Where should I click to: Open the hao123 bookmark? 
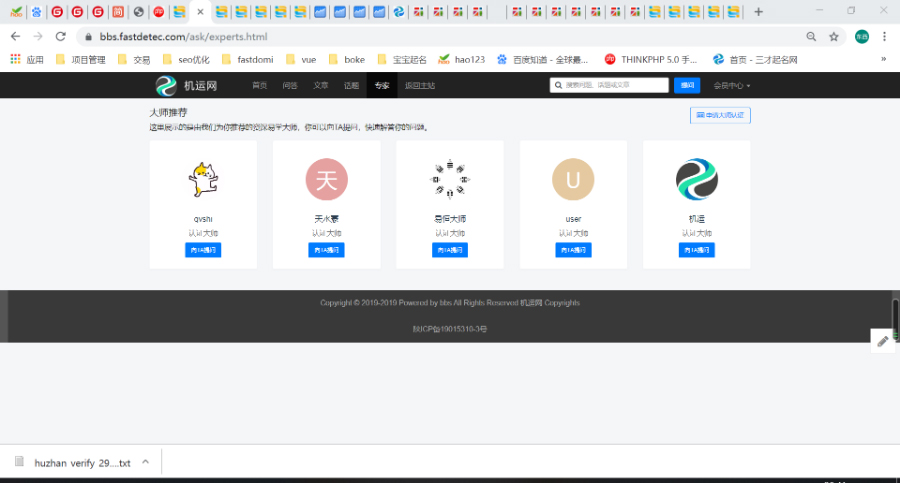coord(461,59)
